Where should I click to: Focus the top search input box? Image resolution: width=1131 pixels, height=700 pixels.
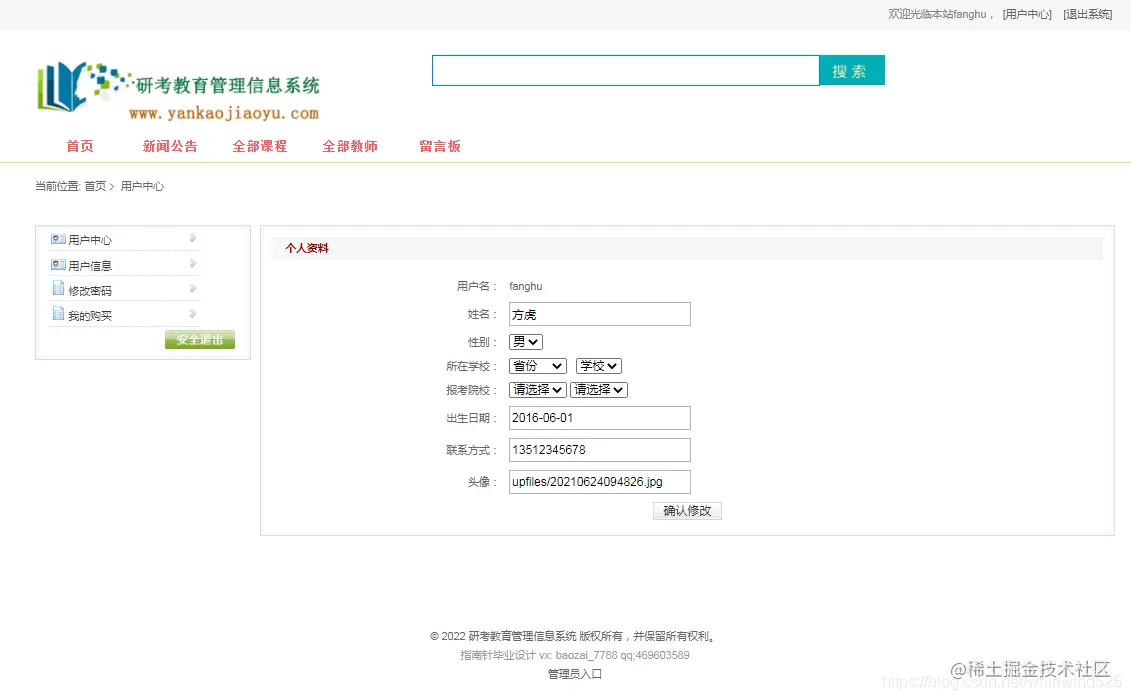[x=625, y=70]
